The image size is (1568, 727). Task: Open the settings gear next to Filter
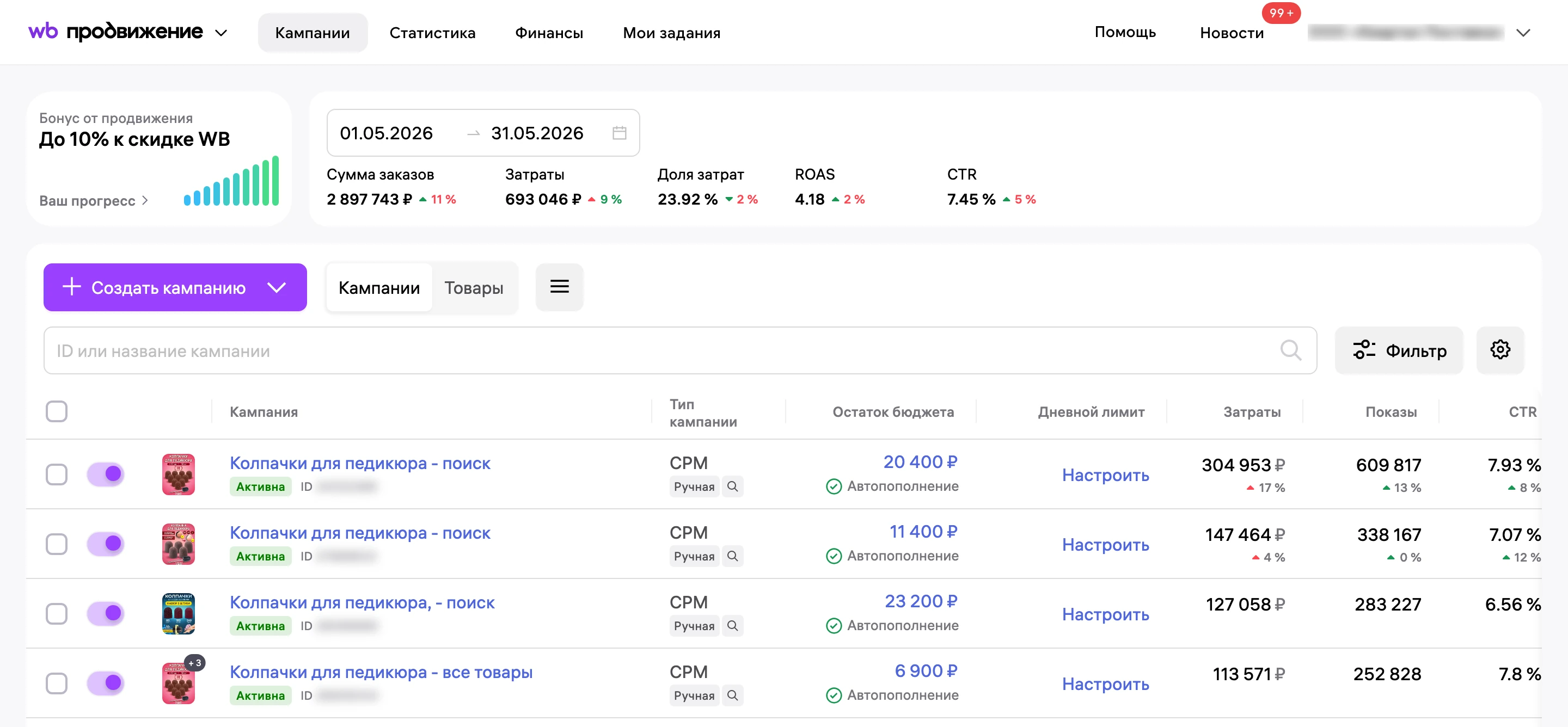pos(1500,350)
